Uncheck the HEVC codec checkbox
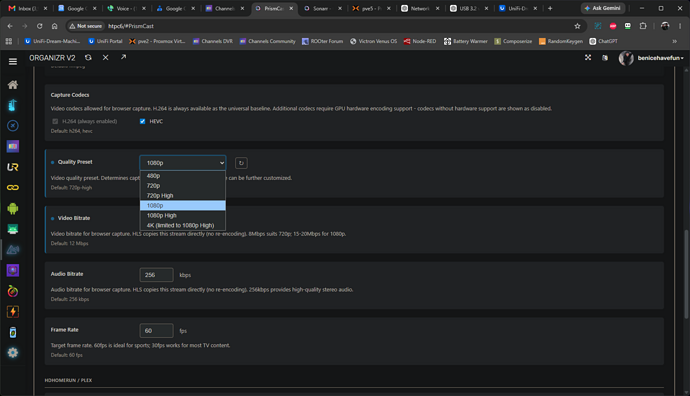 tap(143, 121)
